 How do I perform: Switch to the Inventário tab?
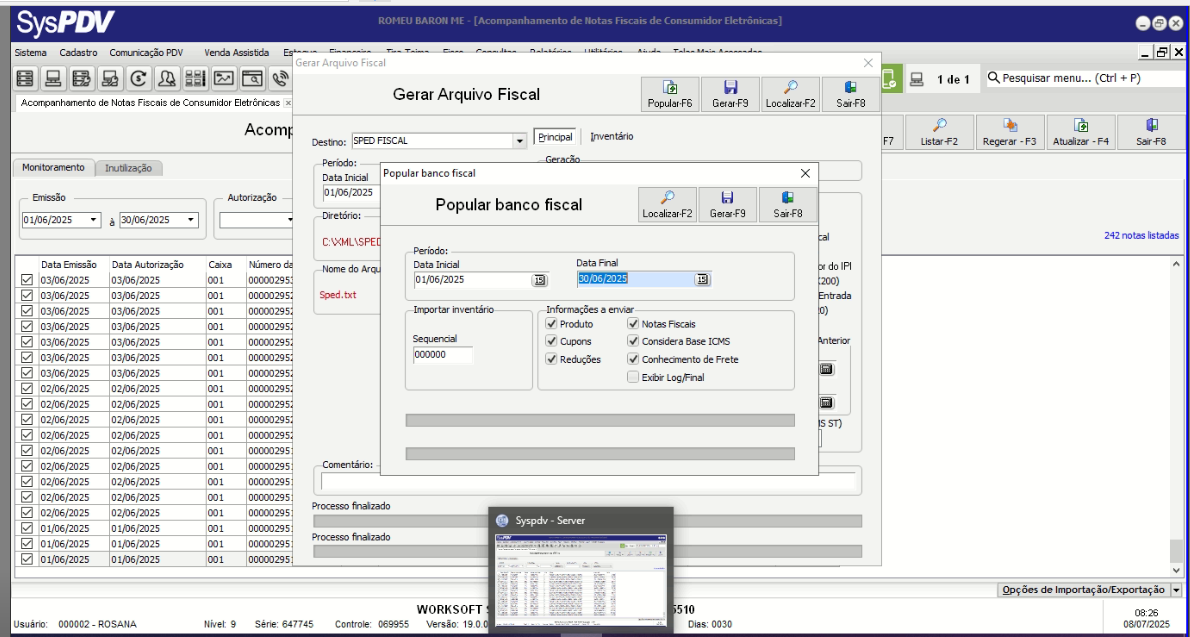point(611,137)
